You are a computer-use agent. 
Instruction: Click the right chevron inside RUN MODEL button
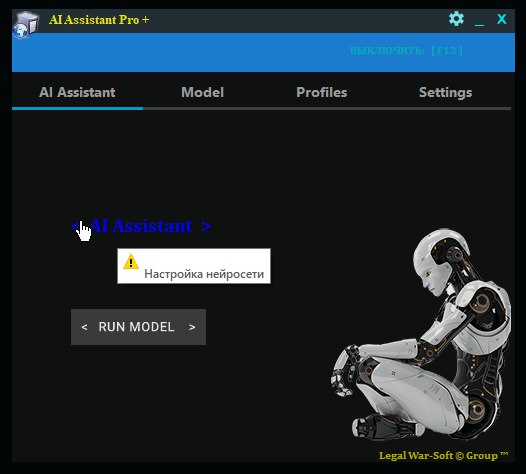(192, 327)
